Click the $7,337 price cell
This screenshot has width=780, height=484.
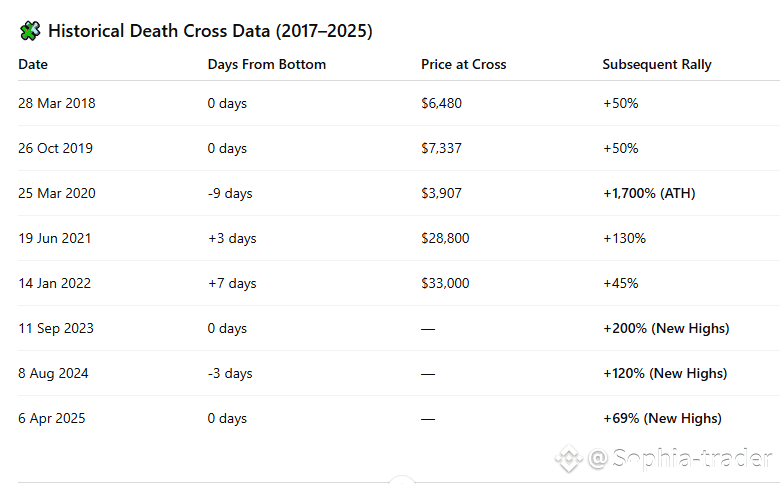(441, 148)
